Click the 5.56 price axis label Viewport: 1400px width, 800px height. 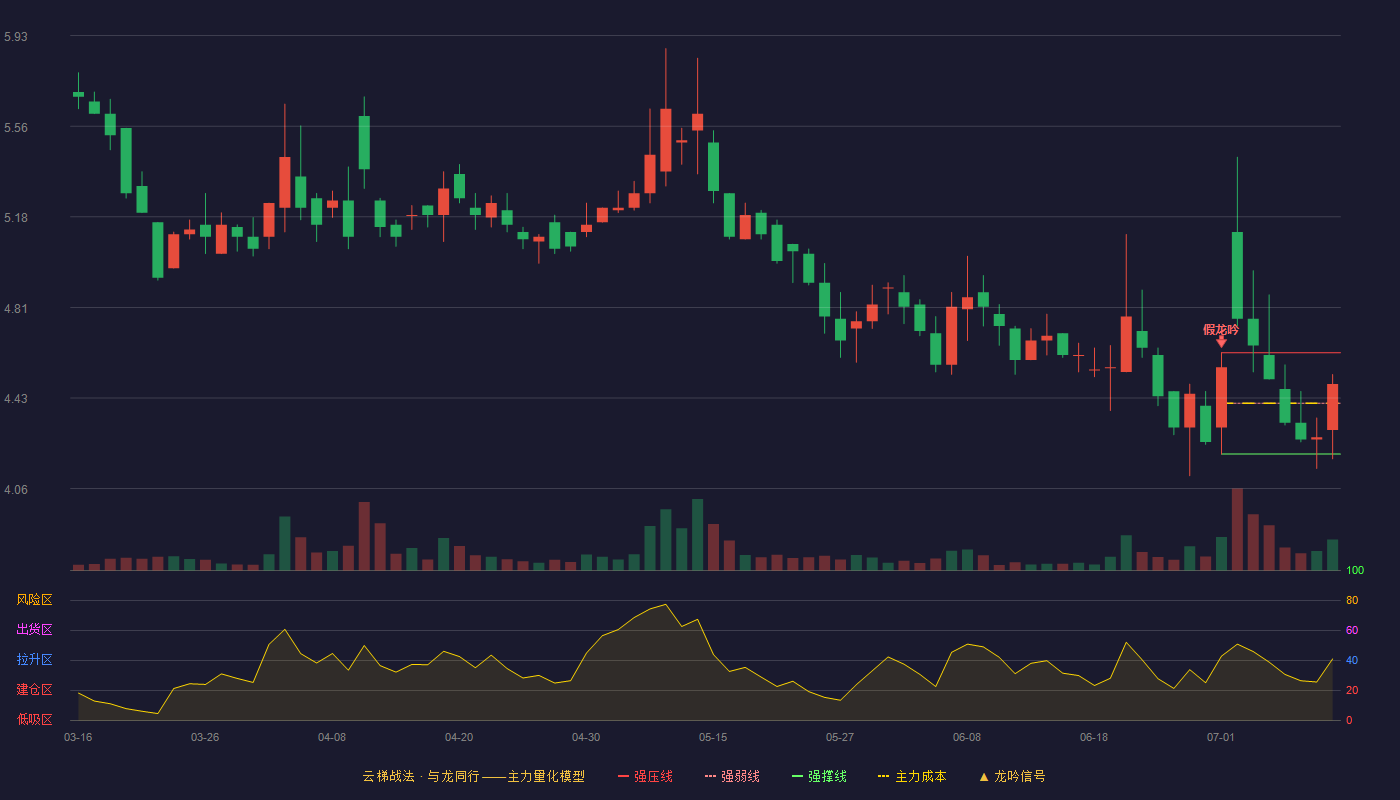pyautogui.click(x=16, y=128)
